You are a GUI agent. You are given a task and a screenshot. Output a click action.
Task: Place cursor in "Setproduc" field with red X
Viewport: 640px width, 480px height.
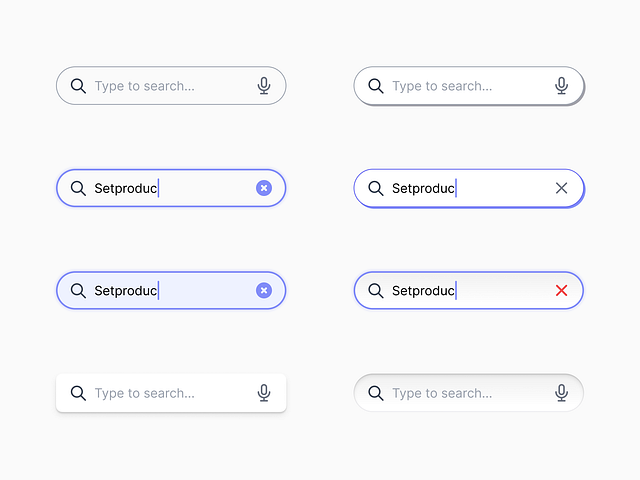(x=423, y=291)
